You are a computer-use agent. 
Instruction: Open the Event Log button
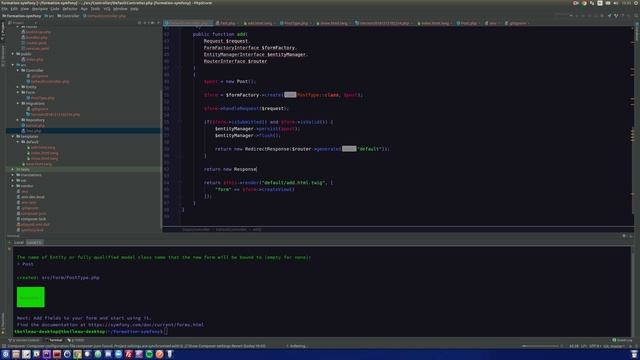pos(622,340)
